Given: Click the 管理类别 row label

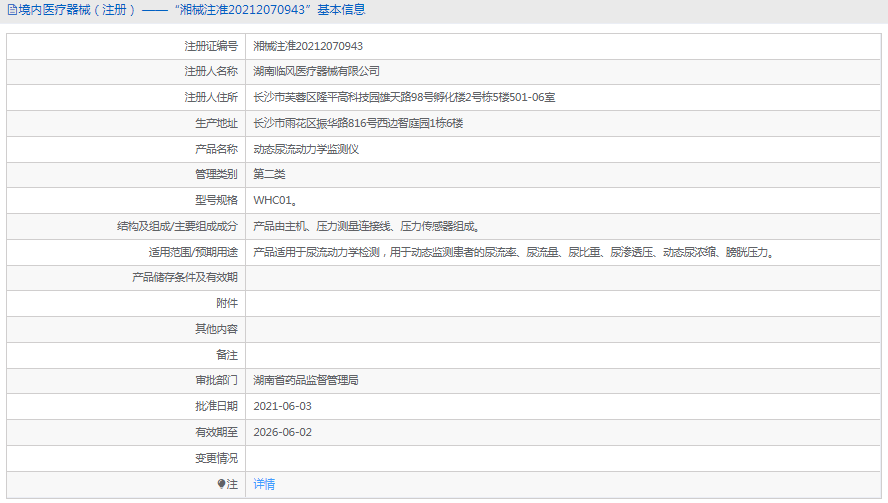Looking at the screenshot, I should pos(216,174).
